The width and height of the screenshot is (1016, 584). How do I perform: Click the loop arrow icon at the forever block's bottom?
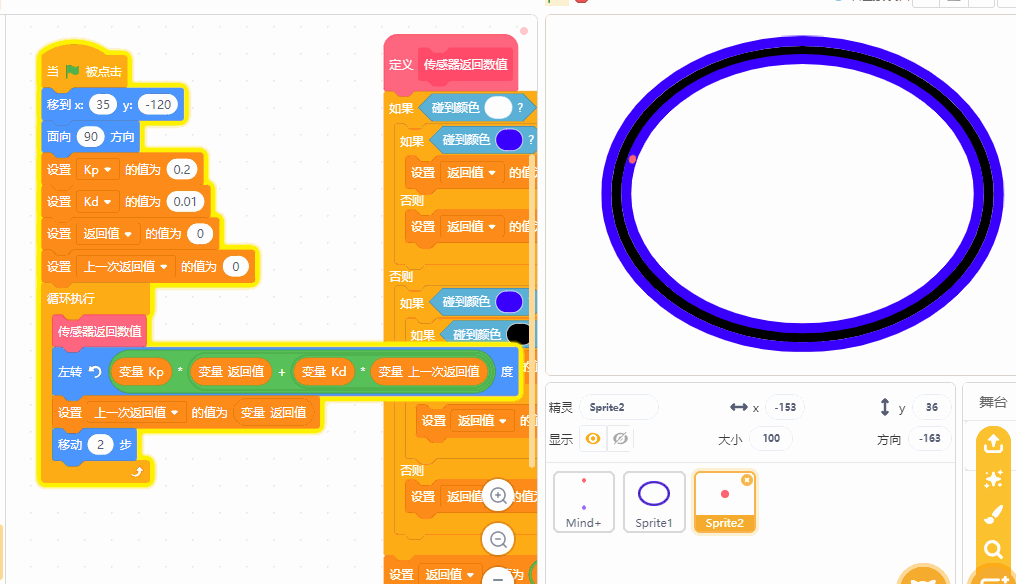click(x=137, y=472)
